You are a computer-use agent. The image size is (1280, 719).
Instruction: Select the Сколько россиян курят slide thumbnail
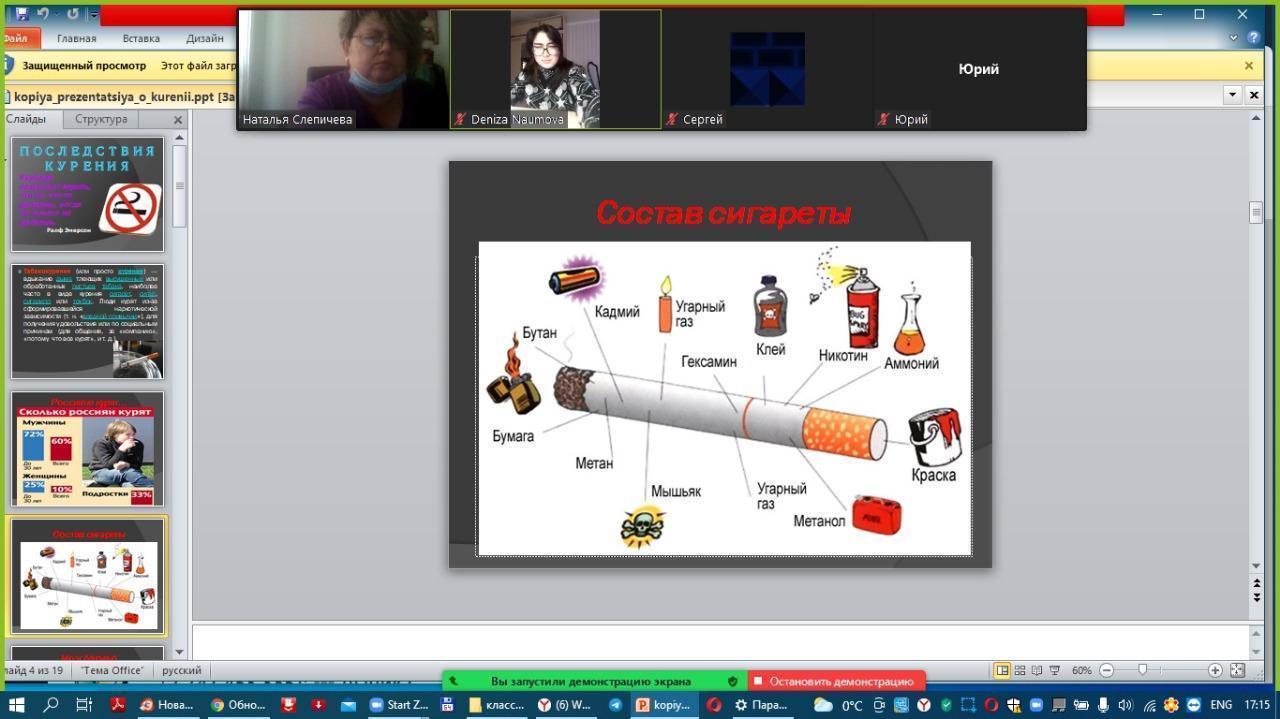(x=87, y=449)
